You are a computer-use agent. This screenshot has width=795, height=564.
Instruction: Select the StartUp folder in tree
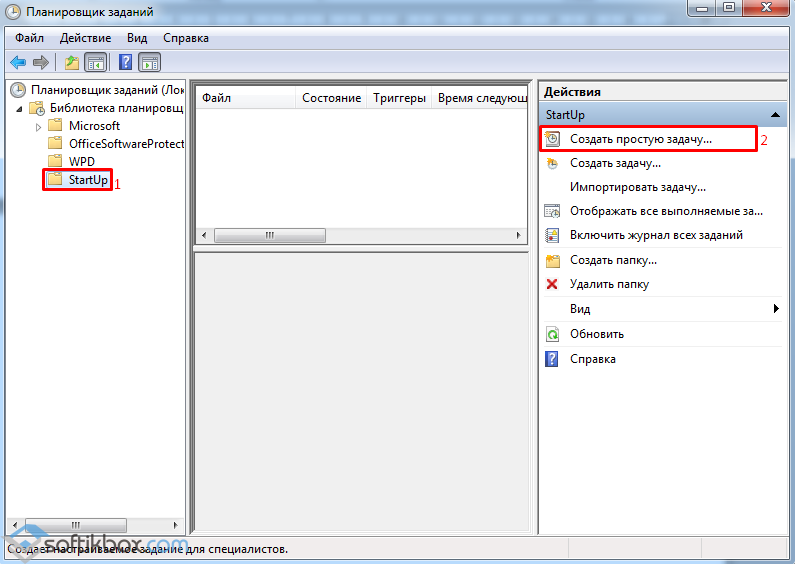88,180
